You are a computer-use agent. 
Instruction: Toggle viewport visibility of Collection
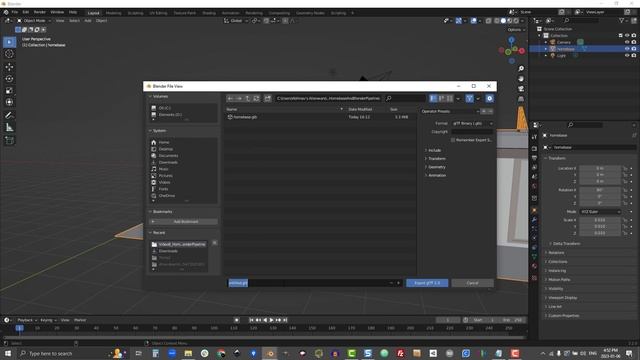pyautogui.click(x=627, y=36)
